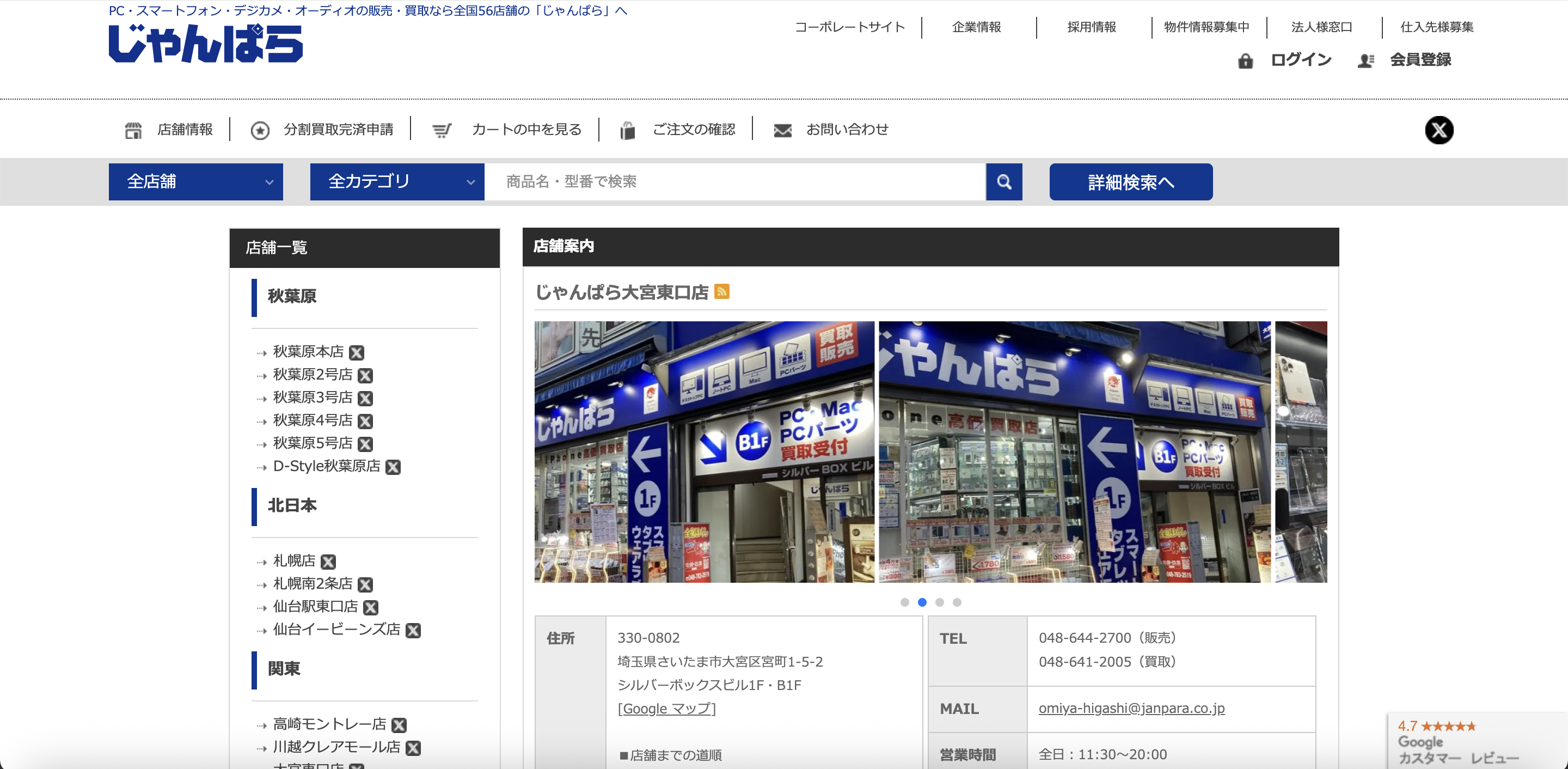Click X icon next to 仙台イービーンズ店
The height and width of the screenshot is (769, 1568).
pyautogui.click(x=413, y=630)
